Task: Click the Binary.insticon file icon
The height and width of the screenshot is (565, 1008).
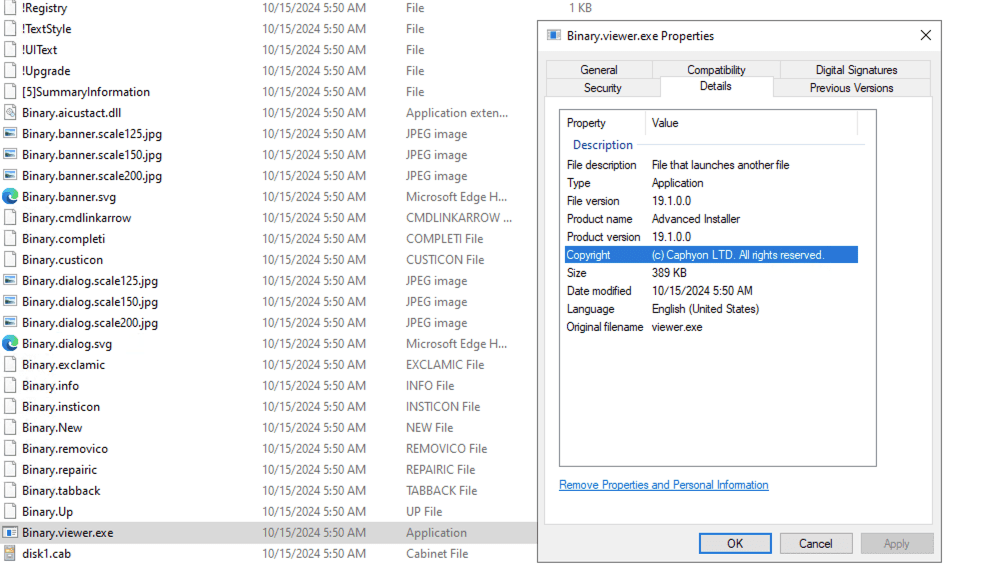Action: click(10, 407)
